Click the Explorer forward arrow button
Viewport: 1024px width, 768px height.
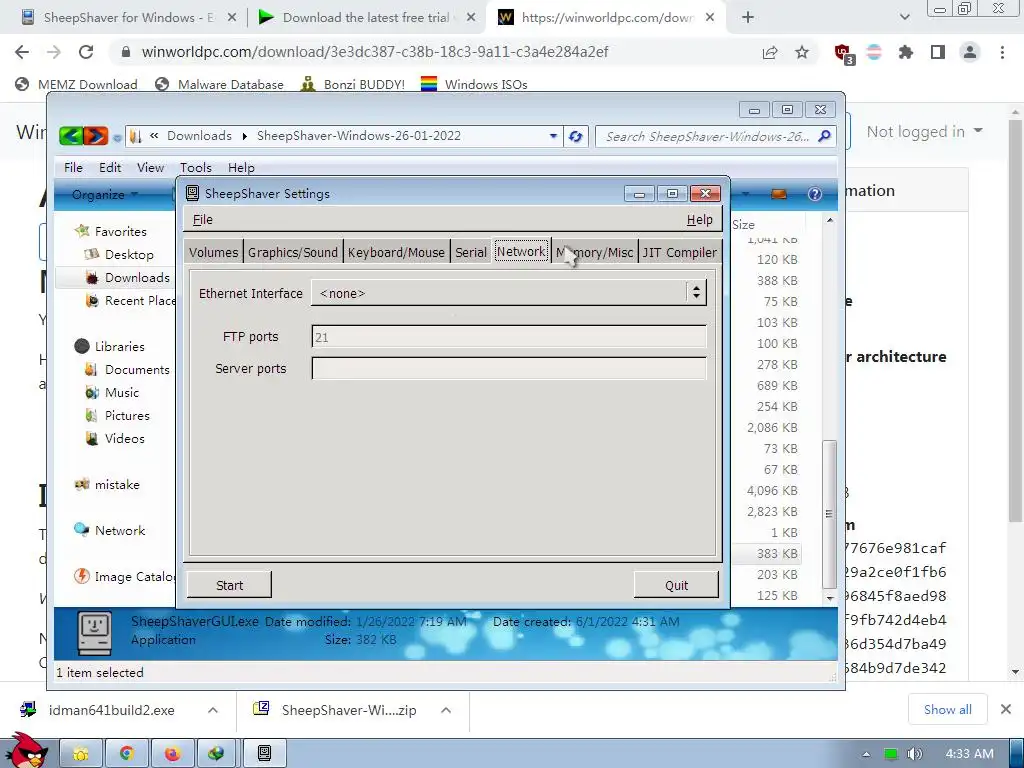pos(96,136)
